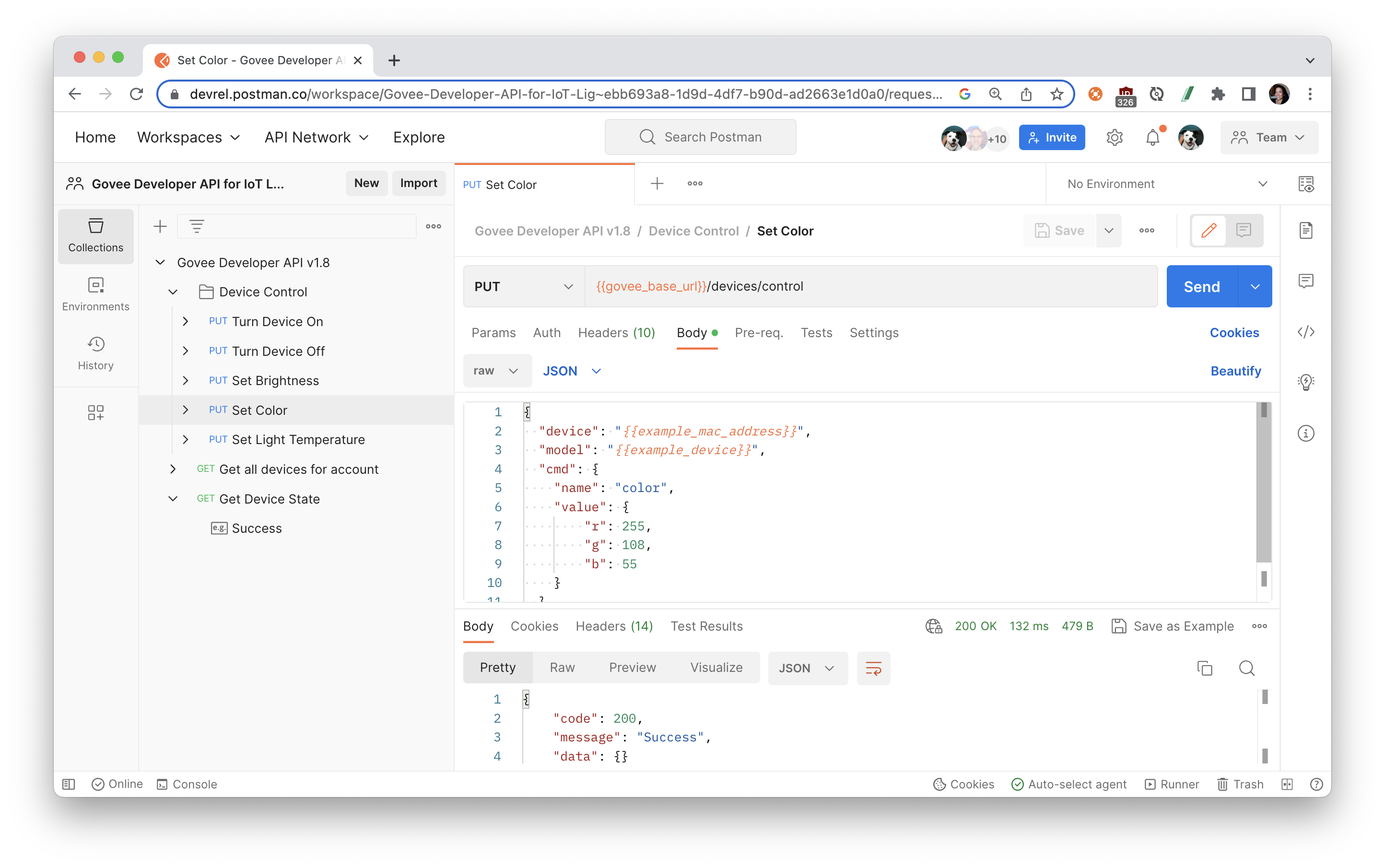Image resolution: width=1385 pixels, height=868 pixels.
Task: Expand the Set Light Temperature request
Action: 185,439
